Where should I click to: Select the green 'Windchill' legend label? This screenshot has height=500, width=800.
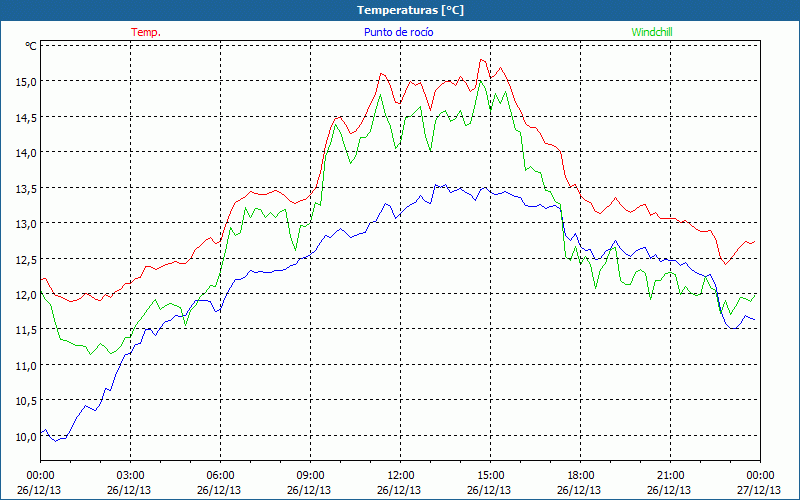coord(652,32)
